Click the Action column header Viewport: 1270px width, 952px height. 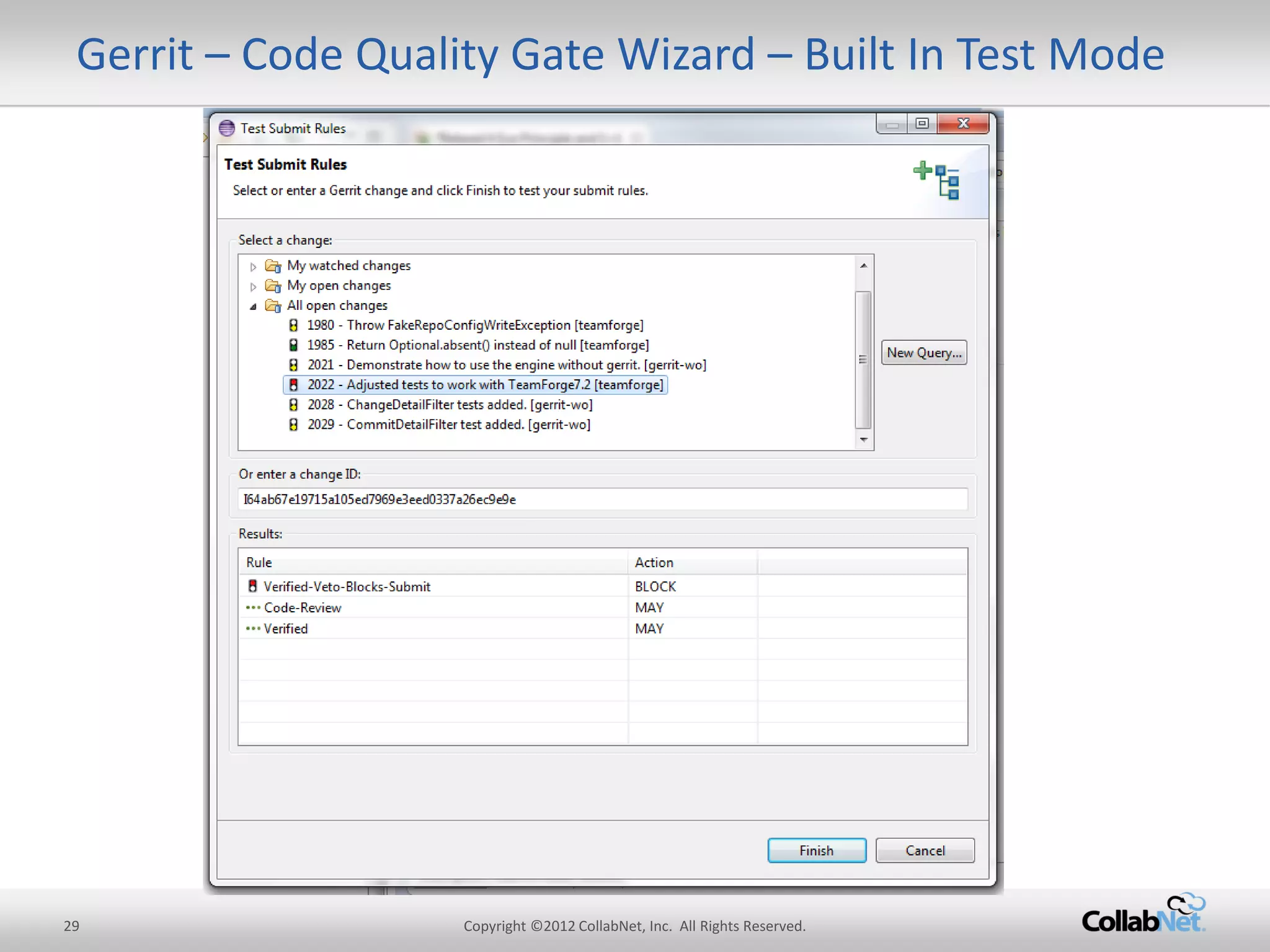[x=693, y=562]
